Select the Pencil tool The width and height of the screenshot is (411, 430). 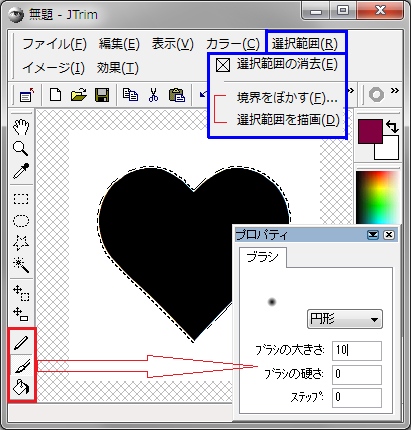click(21, 343)
